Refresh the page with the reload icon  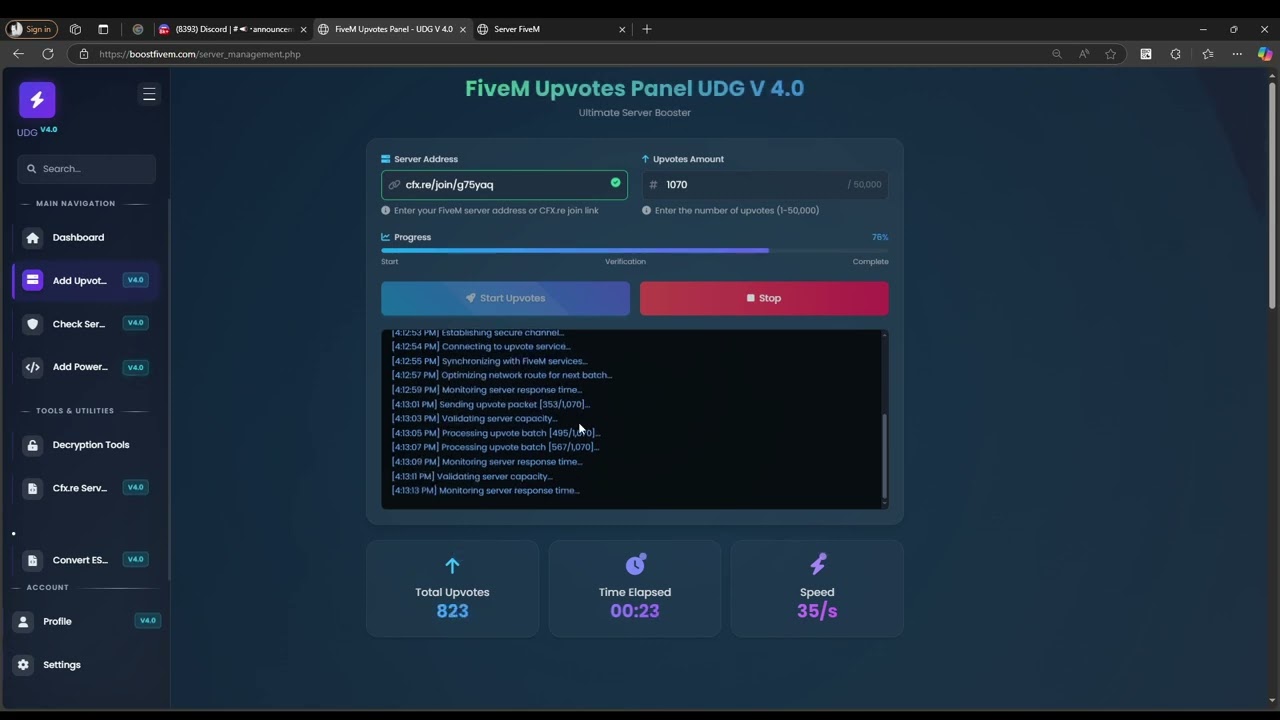click(47, 54)
